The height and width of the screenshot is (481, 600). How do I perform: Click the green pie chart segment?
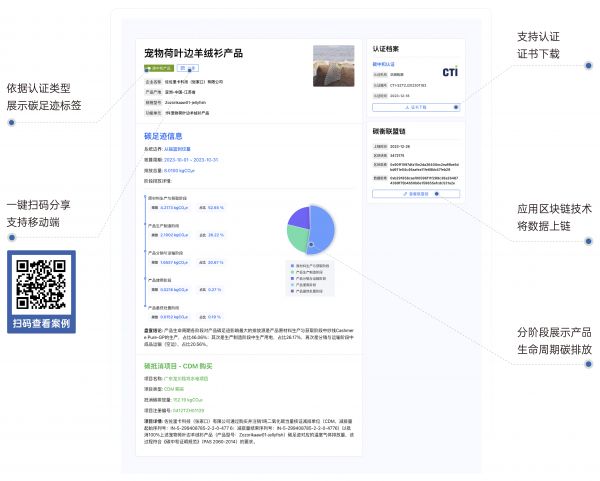click(297, 238)
